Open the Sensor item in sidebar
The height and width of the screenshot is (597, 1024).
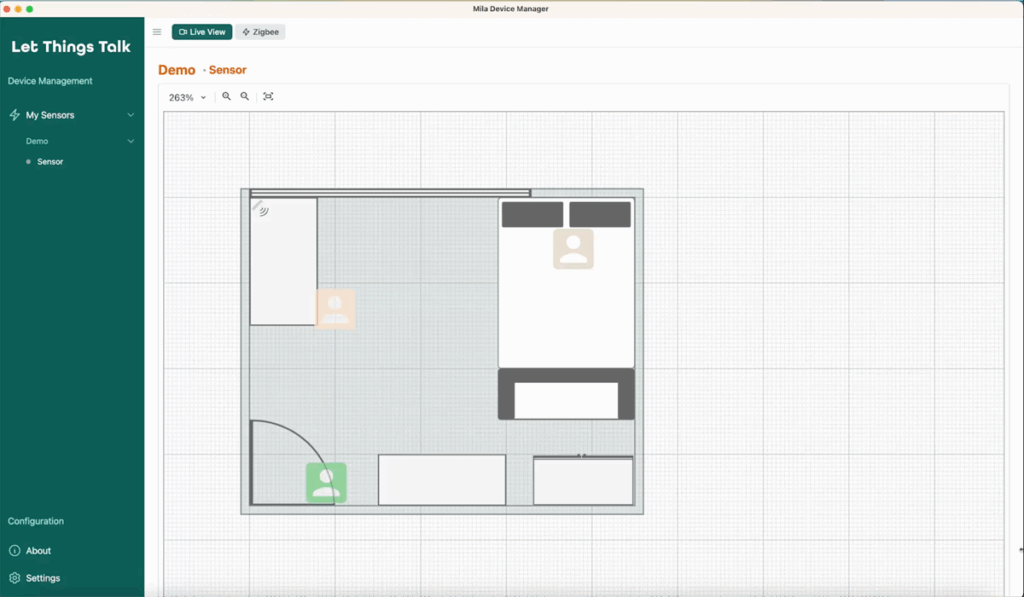coord(50,161)
